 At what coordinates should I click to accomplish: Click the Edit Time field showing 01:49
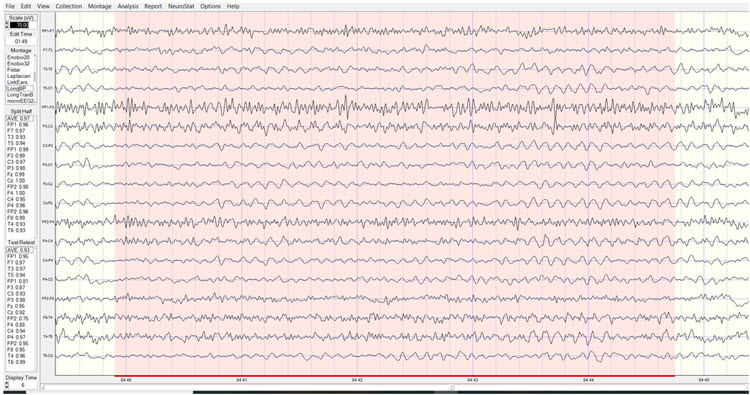21,42
